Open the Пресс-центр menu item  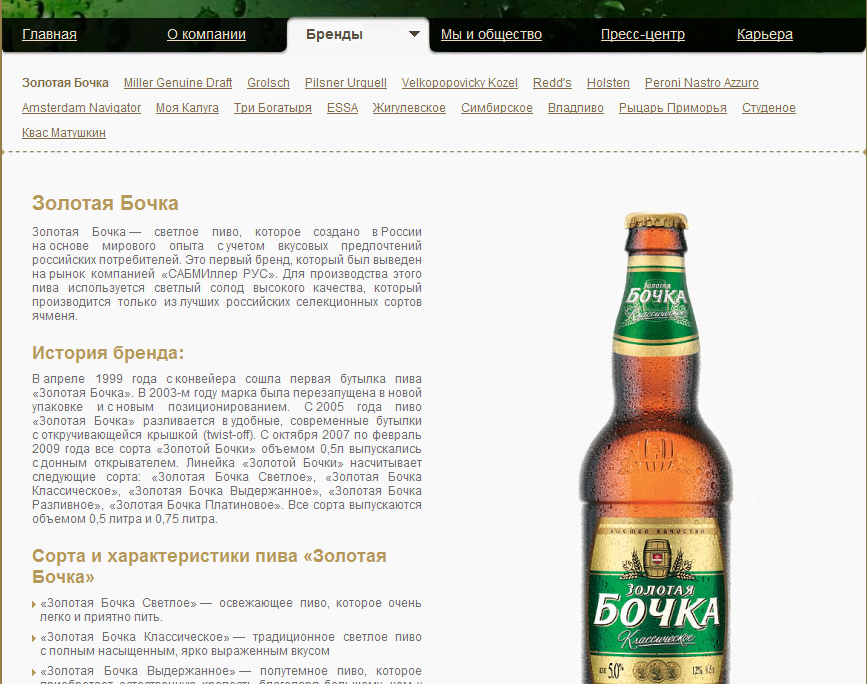coord(643,34)
